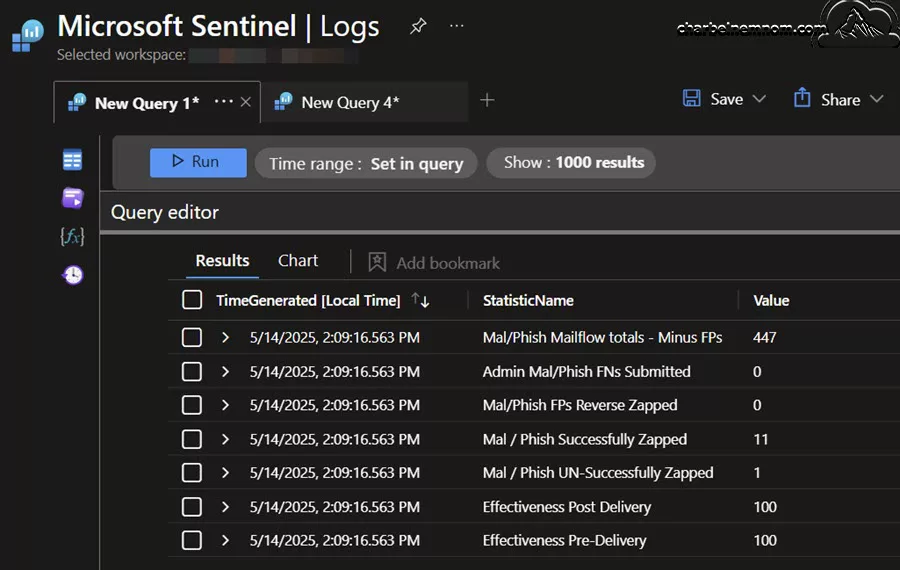Open the Queries panel icon in sidebar
This screenshot has width=900, height=570.
tap(72, 198)
